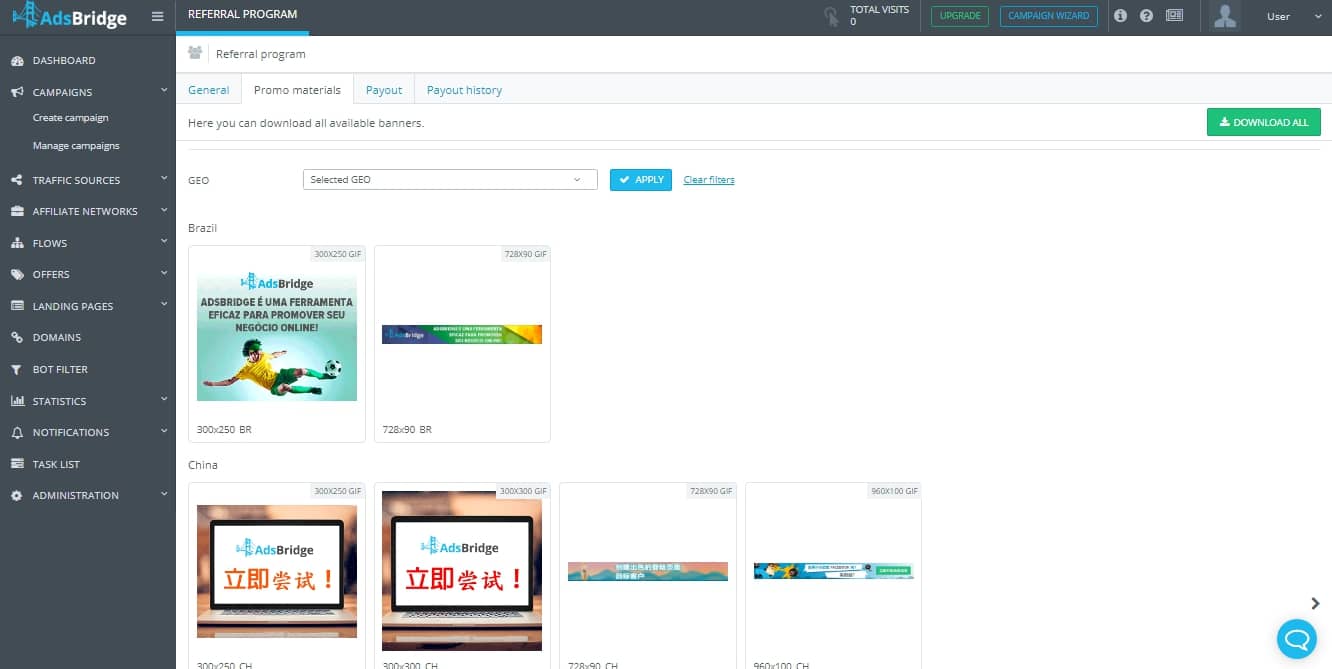Switch to the General tab
This screenshot has width=1332, height=669.
coord(209,90)
